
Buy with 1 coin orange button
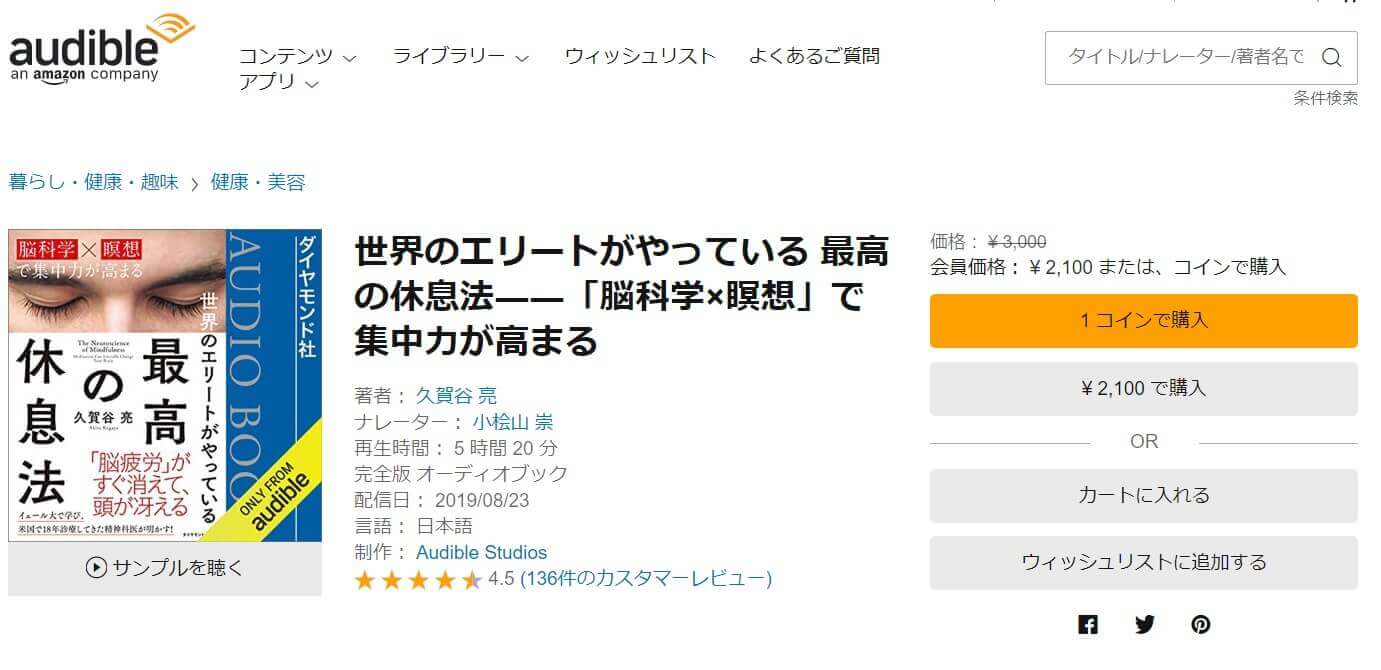(x=1143, y=321)
